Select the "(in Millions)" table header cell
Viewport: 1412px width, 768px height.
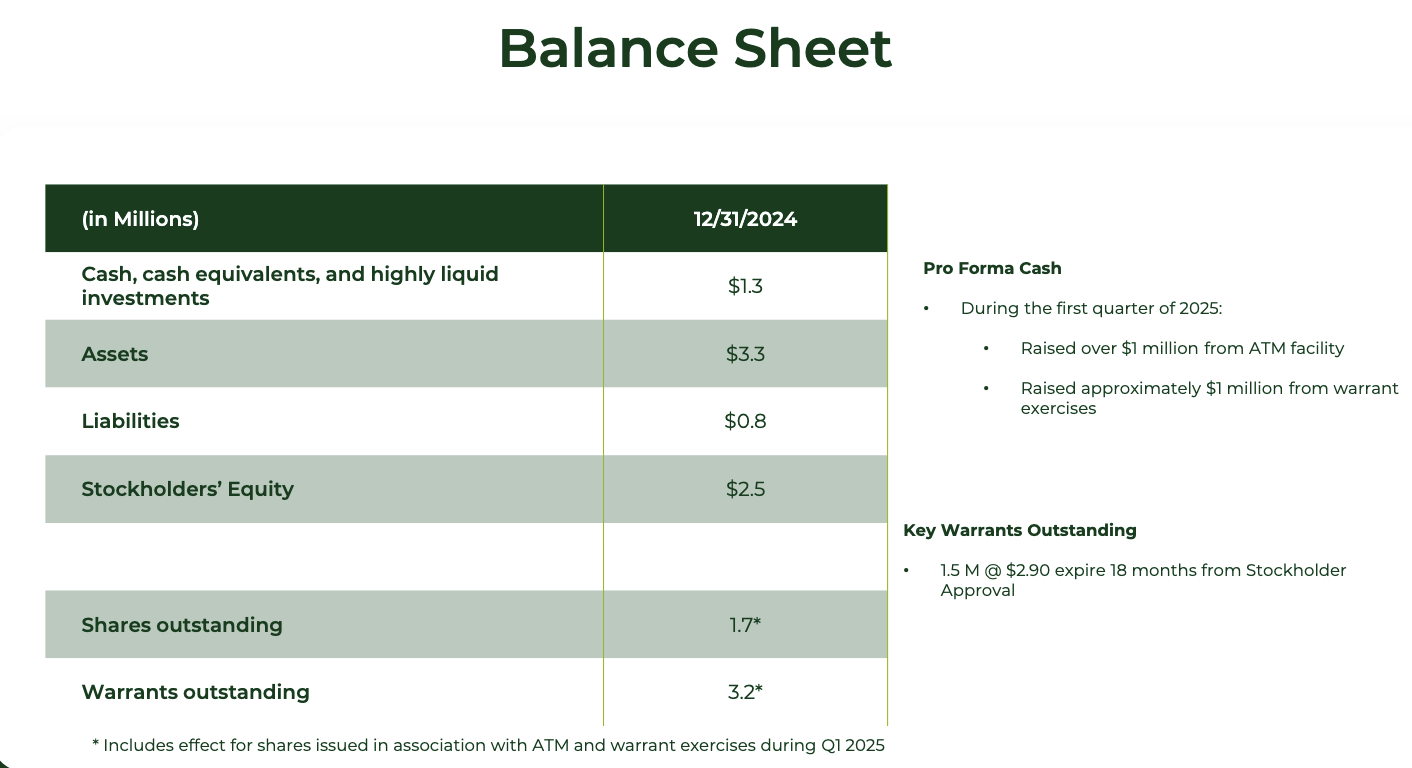tap(140, 219)
